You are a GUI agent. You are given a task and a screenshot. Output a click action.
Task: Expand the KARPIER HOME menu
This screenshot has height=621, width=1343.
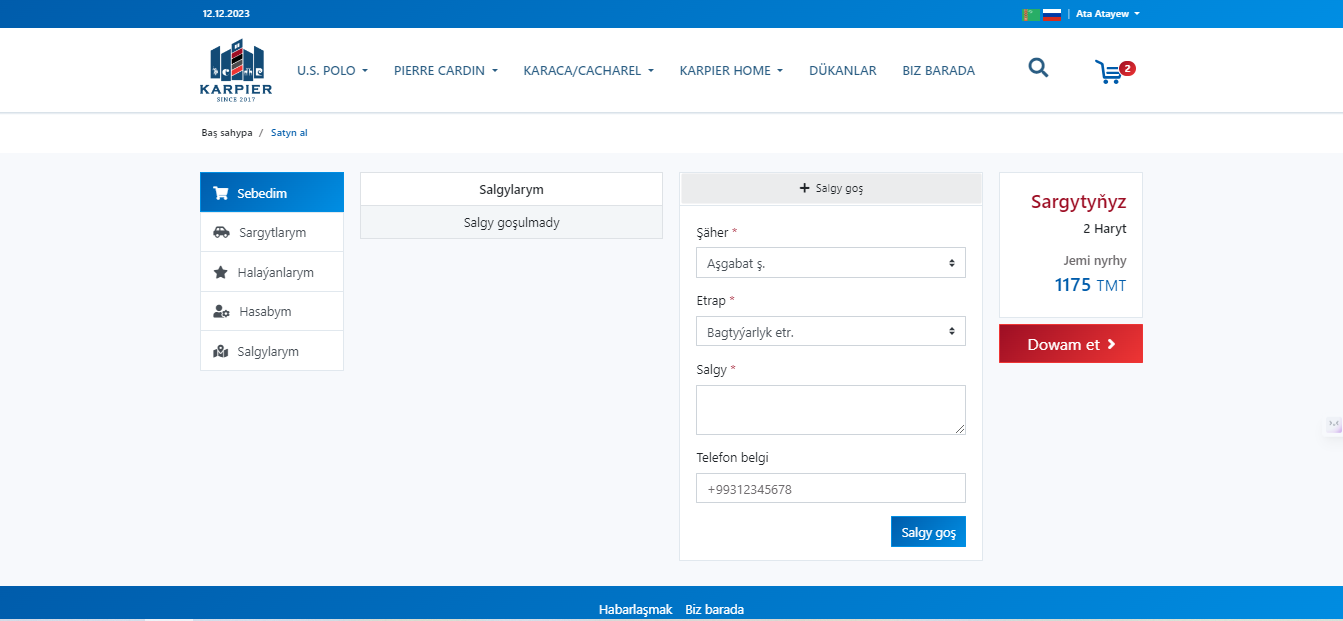(x=731, y=71)
